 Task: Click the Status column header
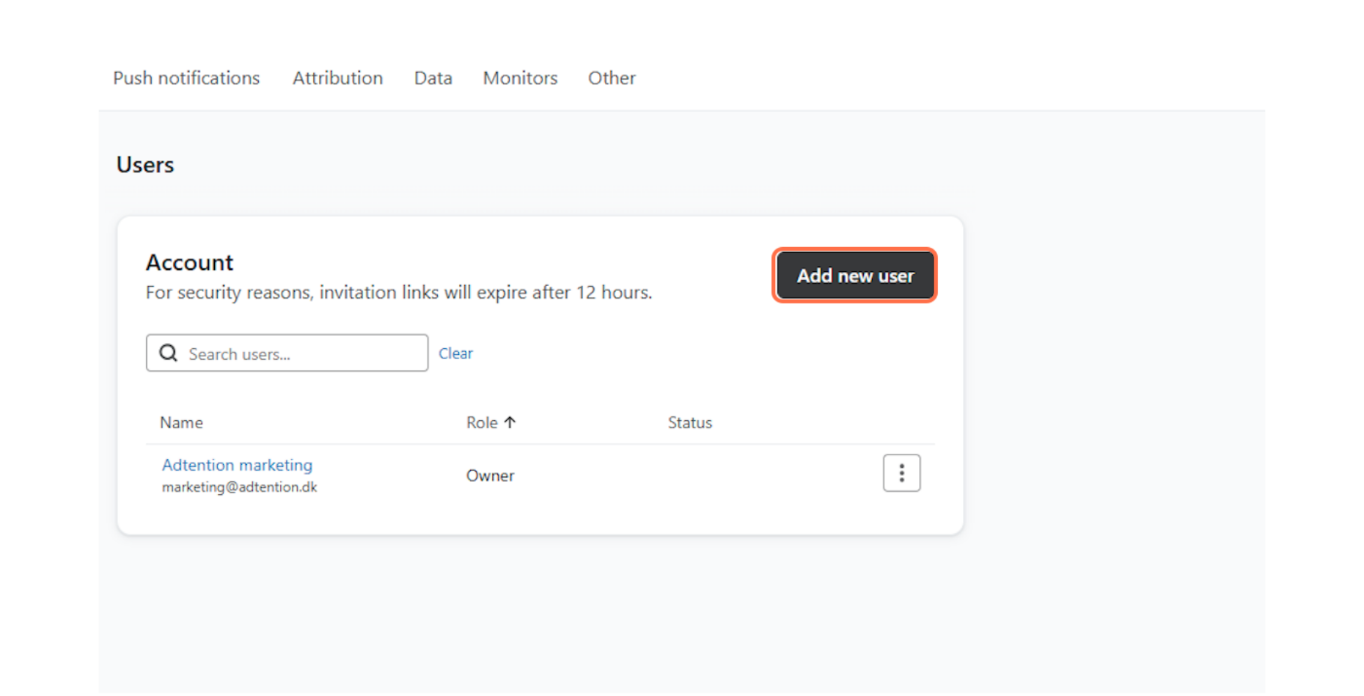[690, 423]
